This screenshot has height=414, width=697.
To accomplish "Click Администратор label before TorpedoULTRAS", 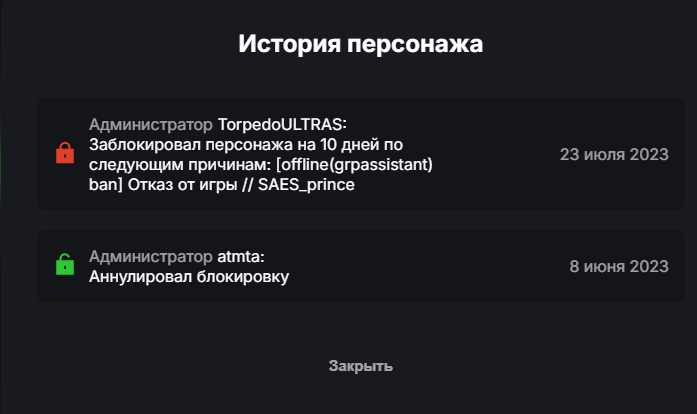I will pyautogui.click(x=151, y=125).
